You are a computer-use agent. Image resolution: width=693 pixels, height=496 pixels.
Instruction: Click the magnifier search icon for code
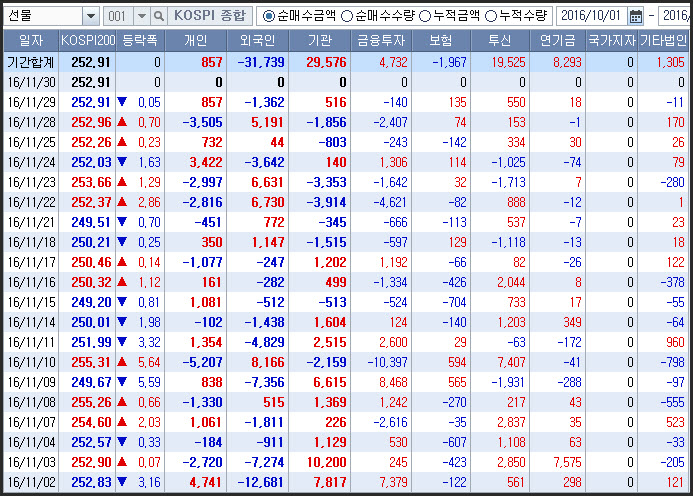(158, 16)
